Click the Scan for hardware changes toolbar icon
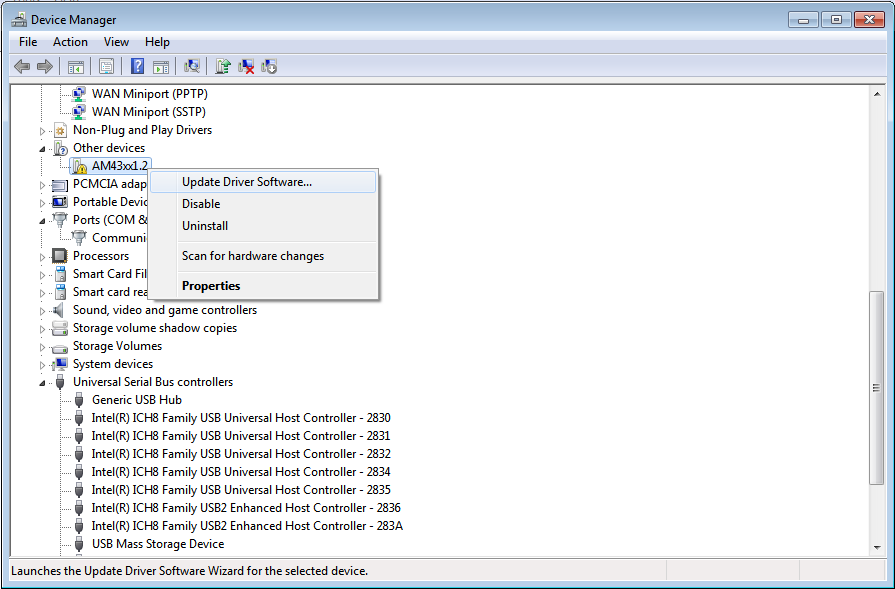Image resolution: width=895 pixels, height=589 pixels. pyautogui.click(x=192, y=66)
